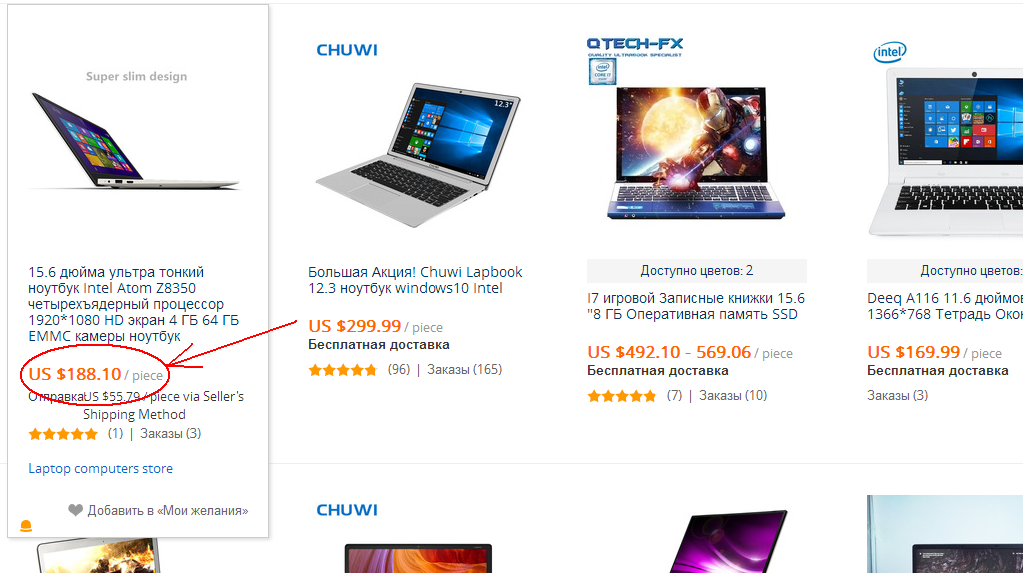The height and width of the screenshot is (573, 1023).
Task: Click the Intel logo on white laptop
Action: (890, 52)
